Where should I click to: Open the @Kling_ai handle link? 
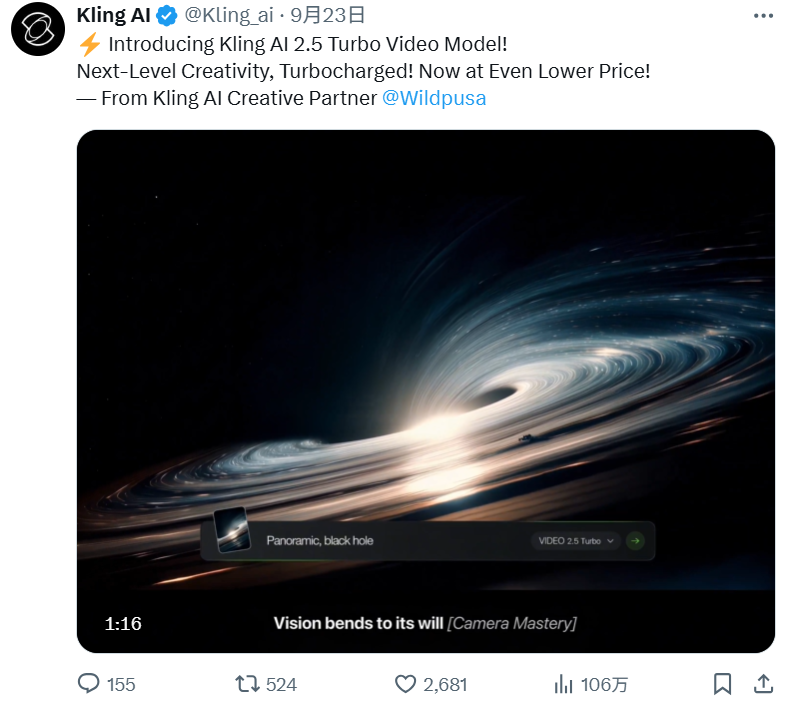click(229, 16)
